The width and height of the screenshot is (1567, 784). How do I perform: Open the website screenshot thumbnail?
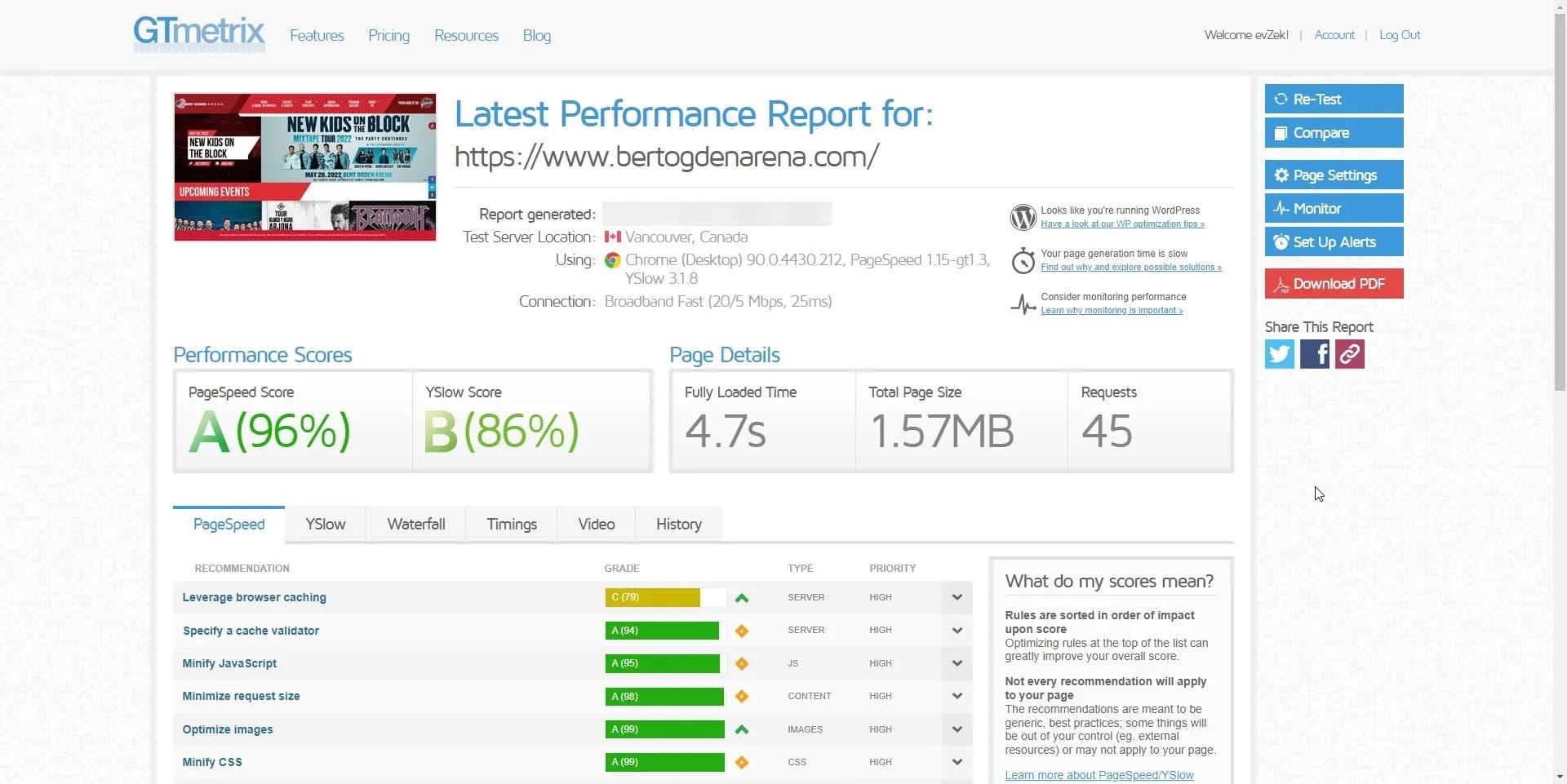pos(304,167)
